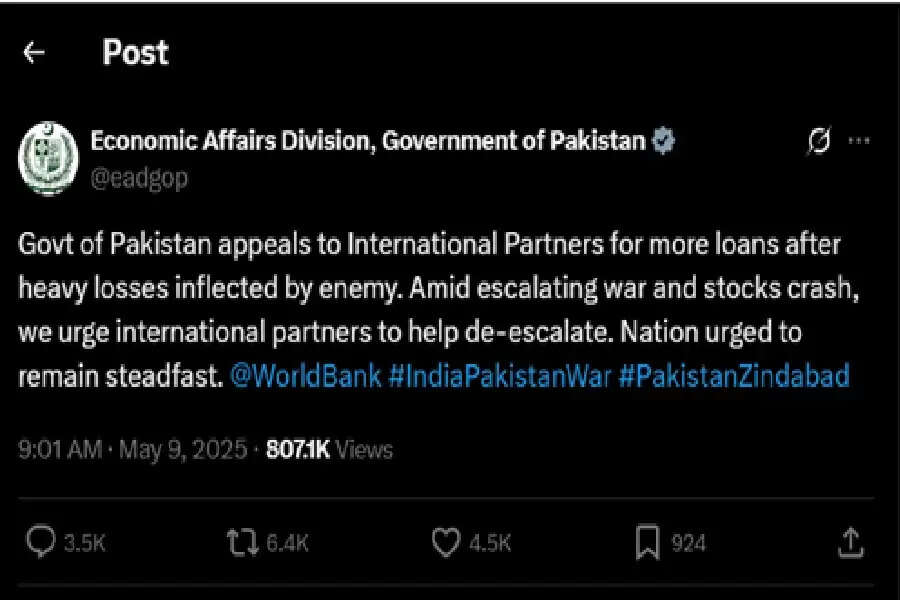Bookmark the post with the bookmark icon
This screenshot has height=600, width=900.
tap(647, 543)
